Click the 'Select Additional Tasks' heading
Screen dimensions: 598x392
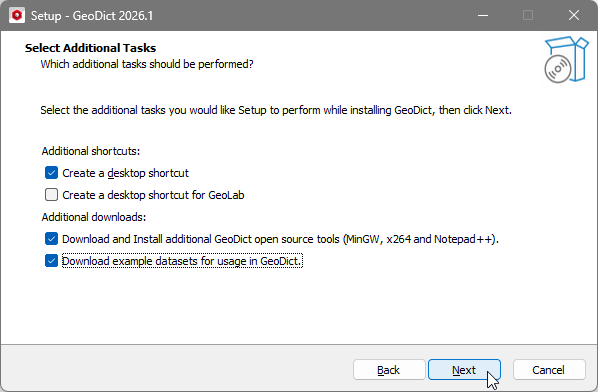point(90,48)
